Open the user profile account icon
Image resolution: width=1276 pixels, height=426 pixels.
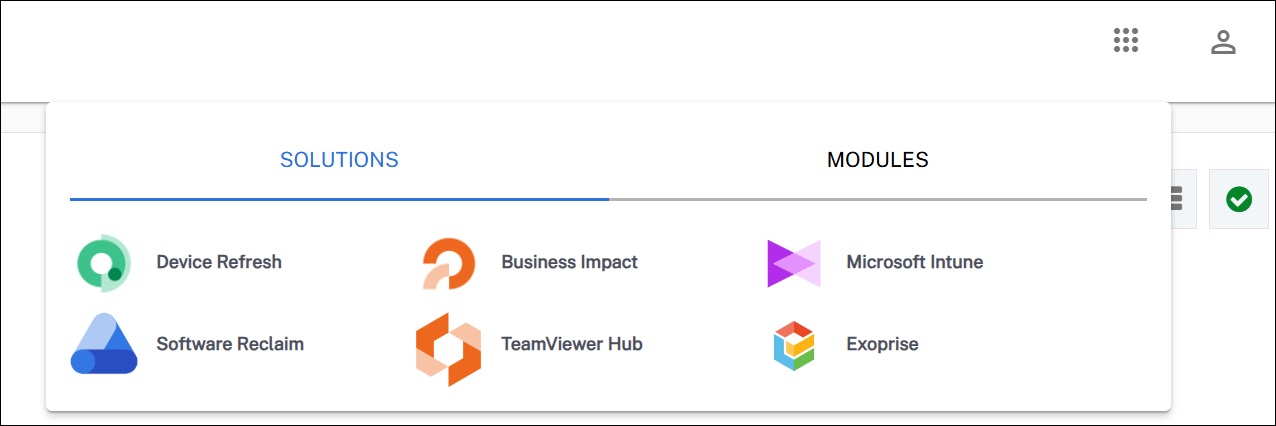pyautogui.click(x=1223, y=42)
